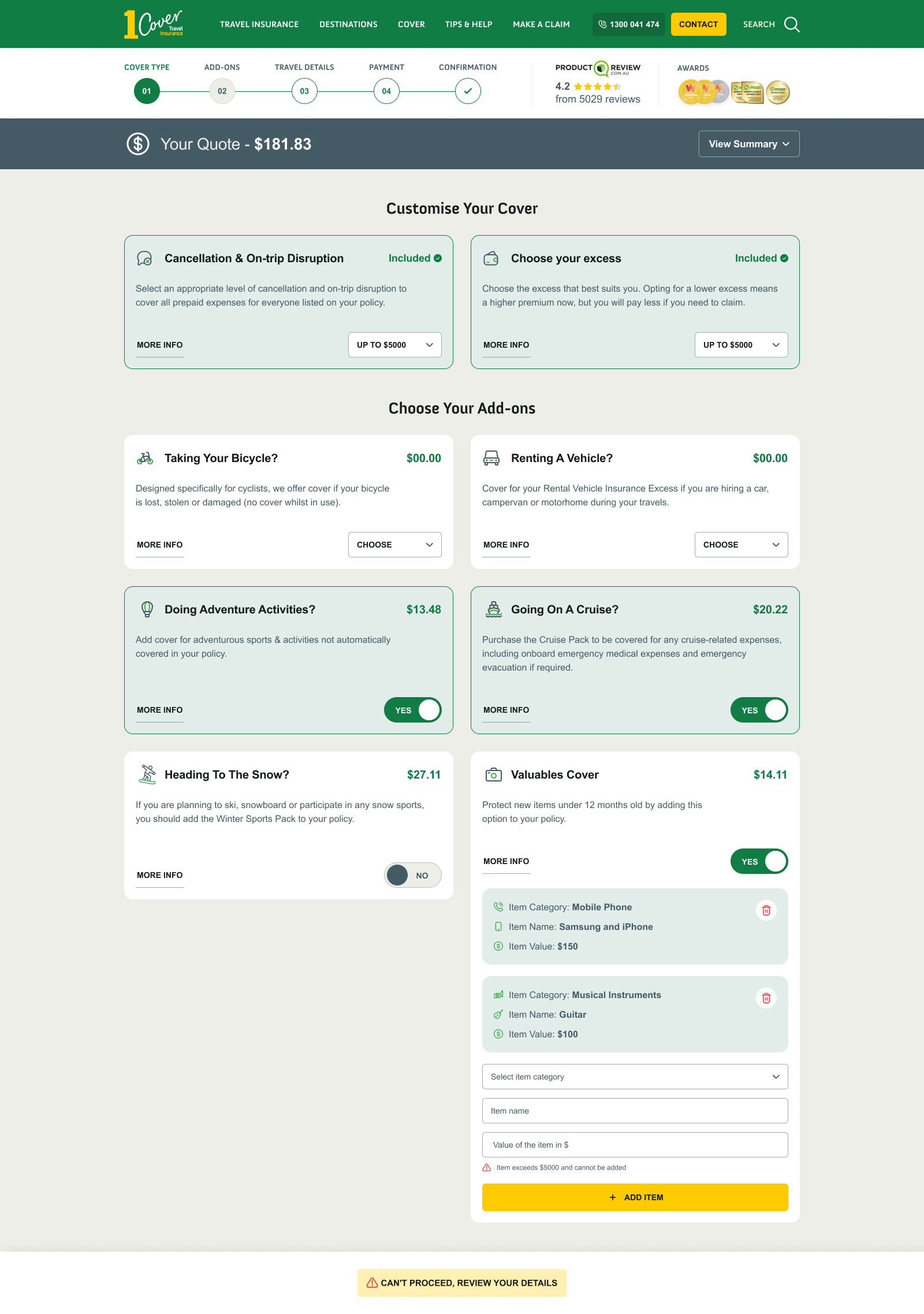This screenshot has height=1314, width=924.
Task: Enable the Heading To The Snow toggle
Action: [413, 875]
